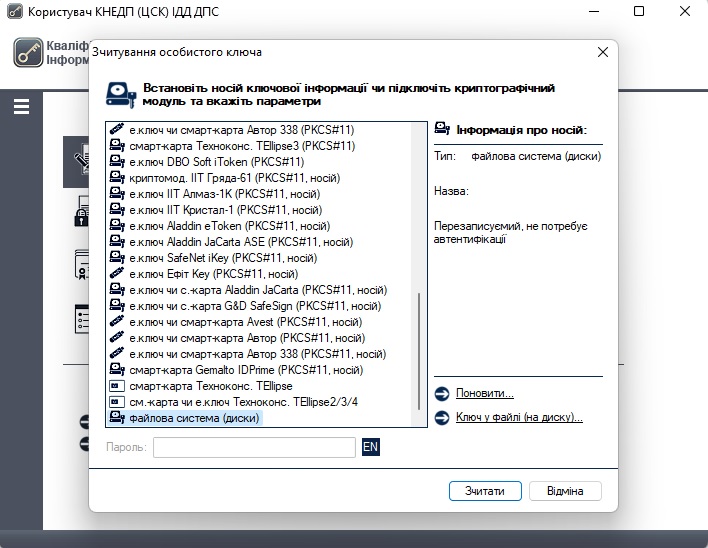This screenshot has height=548, width=708.
Task: Click the 'Інформація про носій' header icon
Action: [x=442, y=129]
